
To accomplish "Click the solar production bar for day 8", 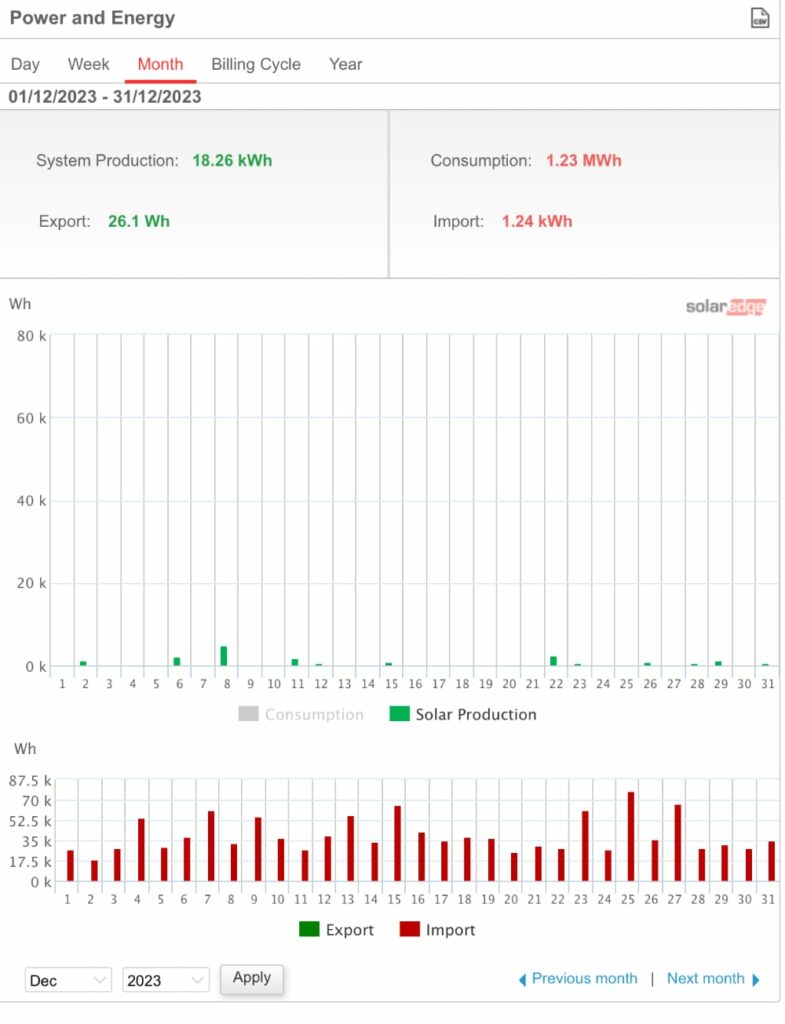I will click(224, 656).
